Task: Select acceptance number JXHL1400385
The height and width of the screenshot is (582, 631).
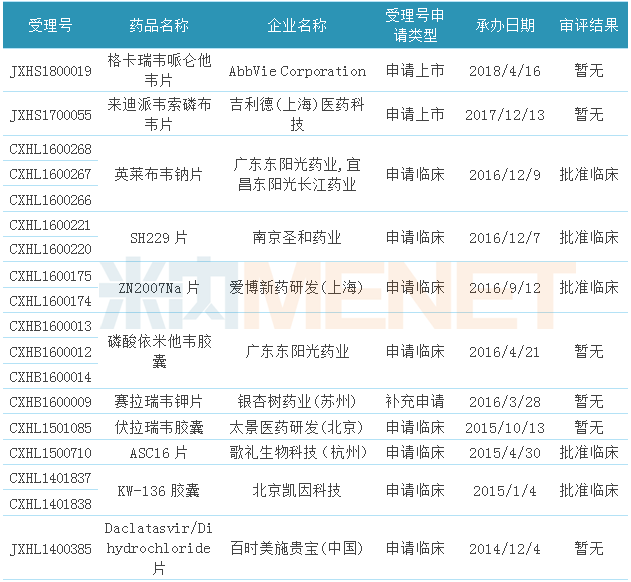Action: coord(50,549)
